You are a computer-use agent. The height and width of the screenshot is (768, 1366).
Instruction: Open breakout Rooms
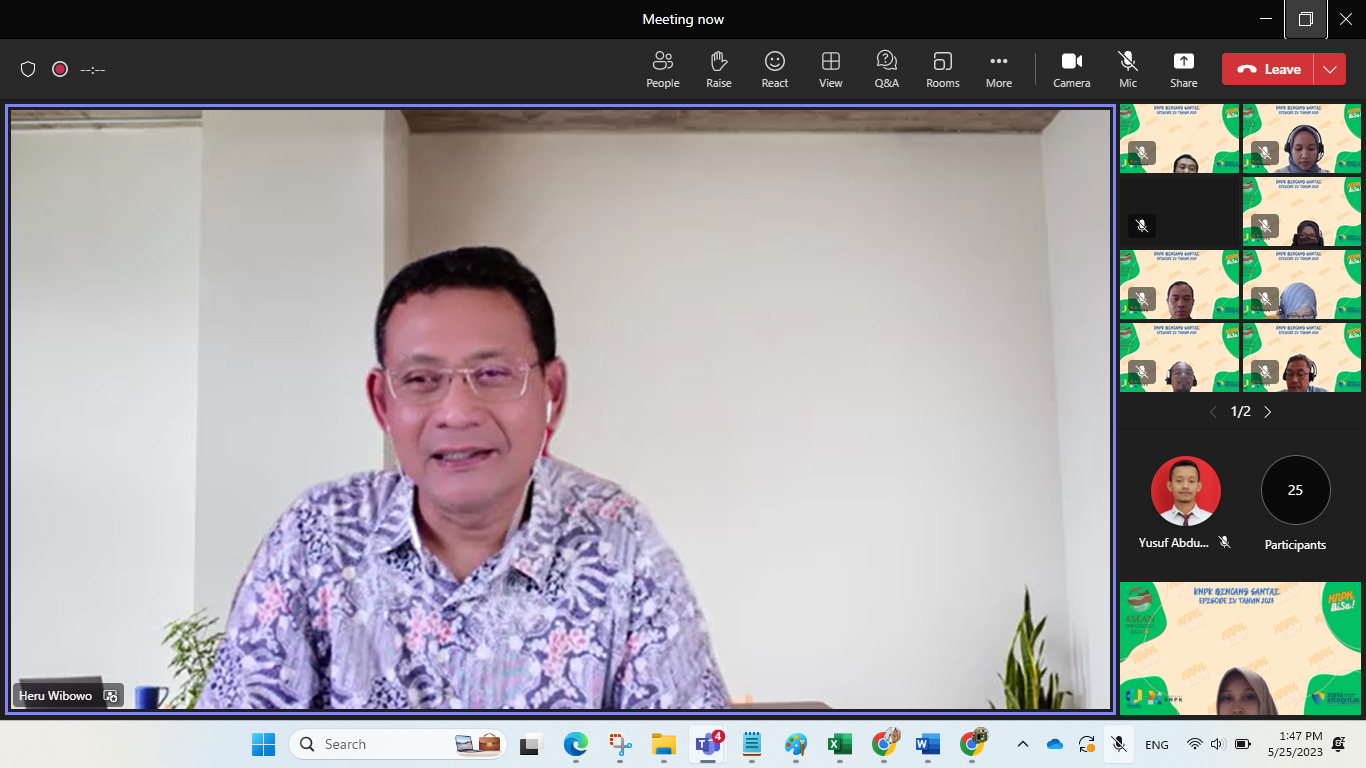[942, 69]
